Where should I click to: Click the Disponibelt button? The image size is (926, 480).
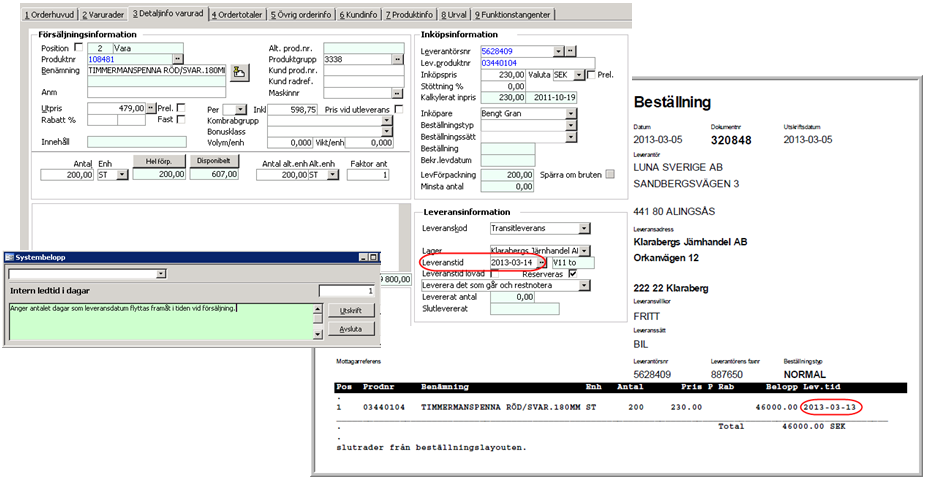pos(214,161)
